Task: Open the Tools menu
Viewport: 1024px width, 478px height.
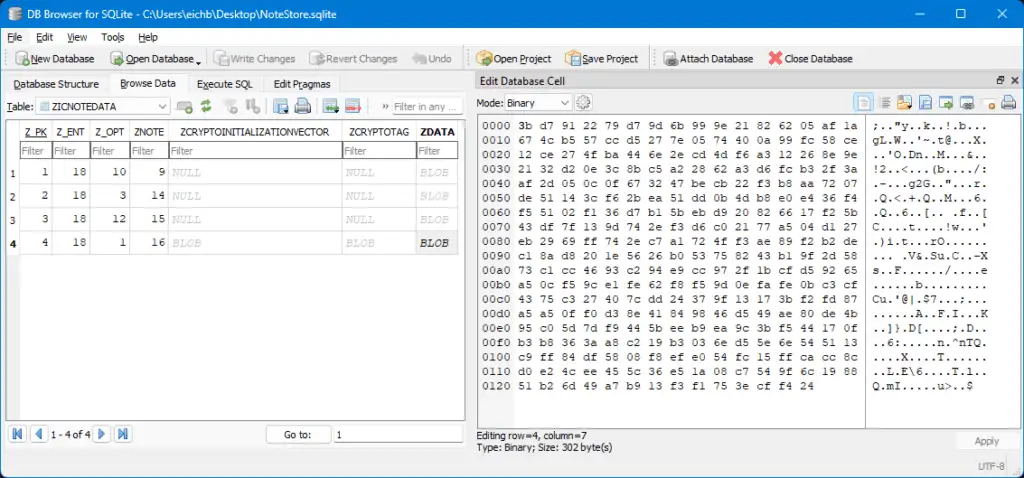Action: coord(112,37)
